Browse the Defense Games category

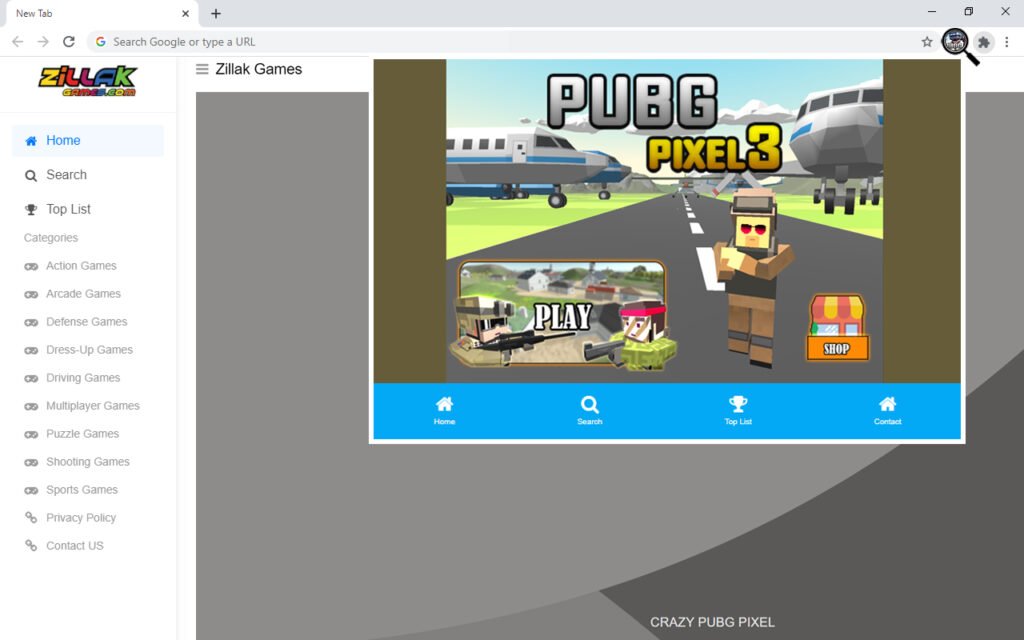88,322
